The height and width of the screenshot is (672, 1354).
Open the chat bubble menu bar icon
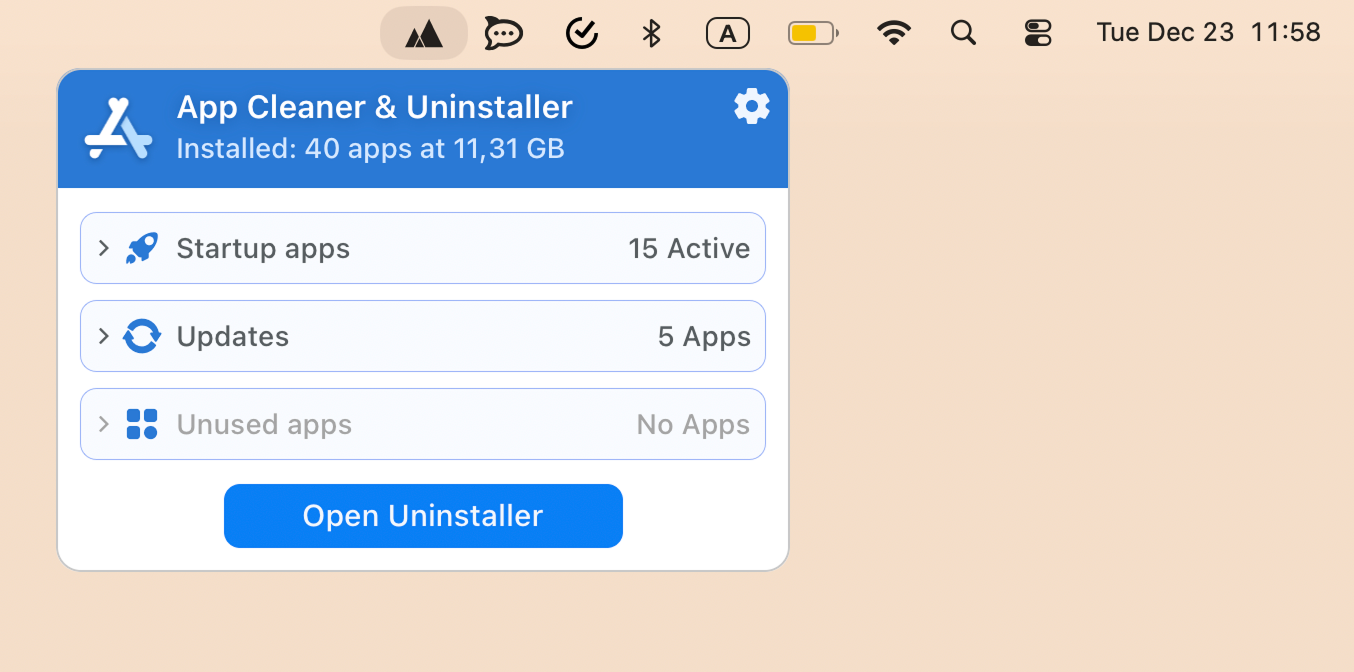[x=503, y=32]
